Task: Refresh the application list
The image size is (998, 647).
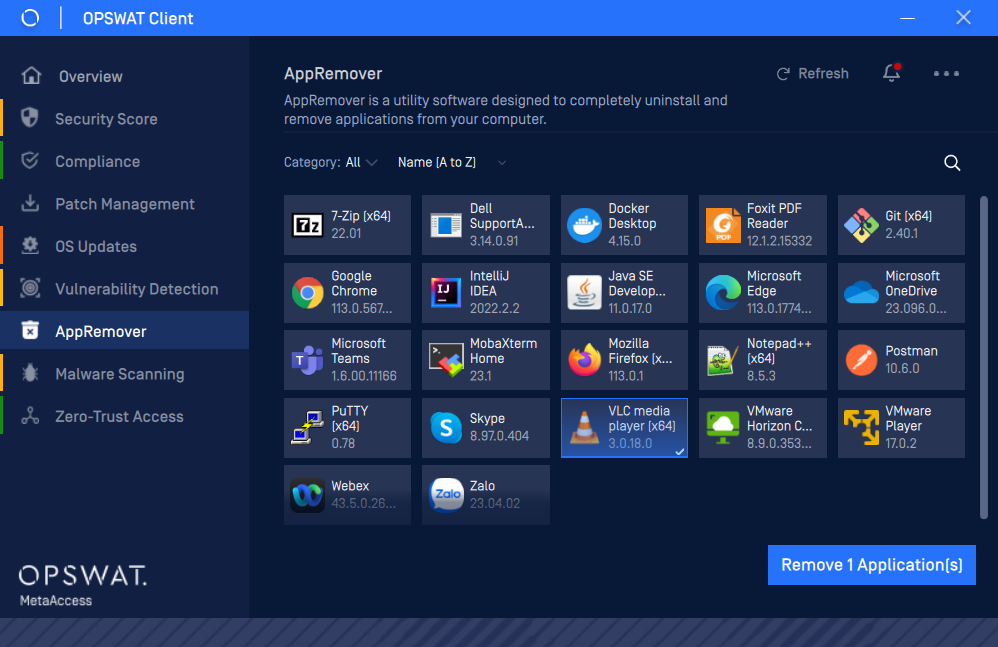Action: pos(813,74)
